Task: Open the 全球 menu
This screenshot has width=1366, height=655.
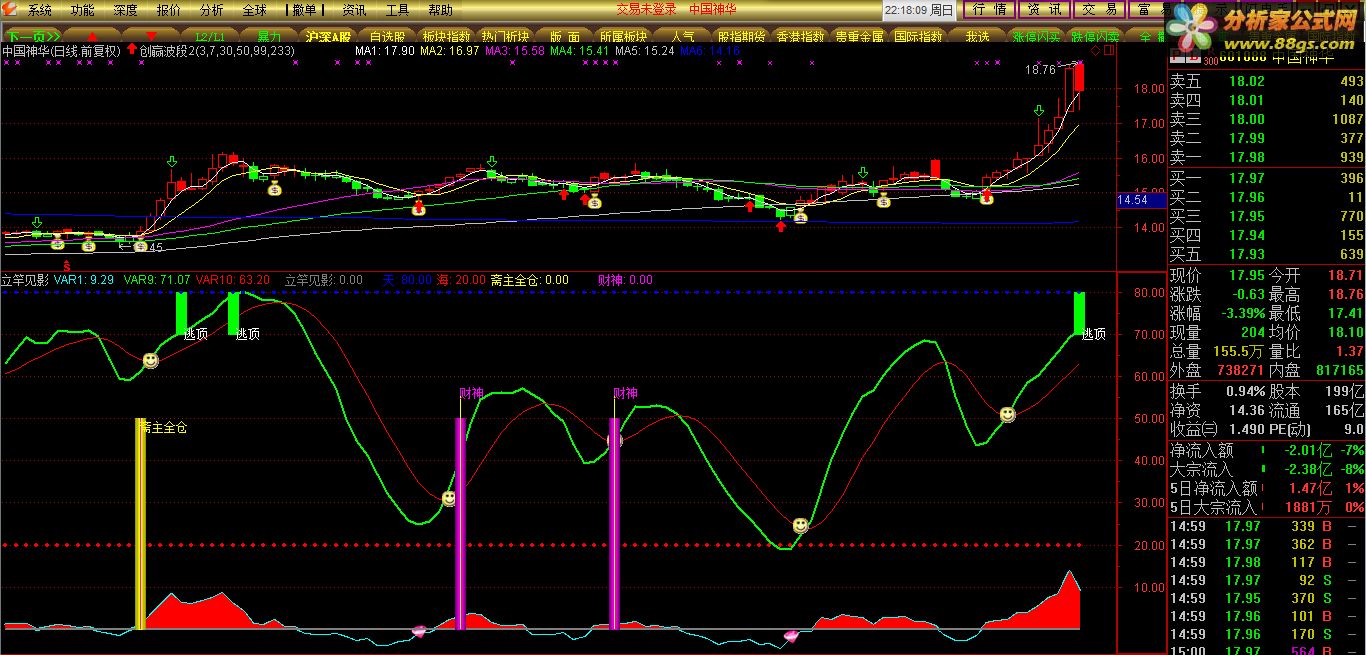Action: click(255, 10)
